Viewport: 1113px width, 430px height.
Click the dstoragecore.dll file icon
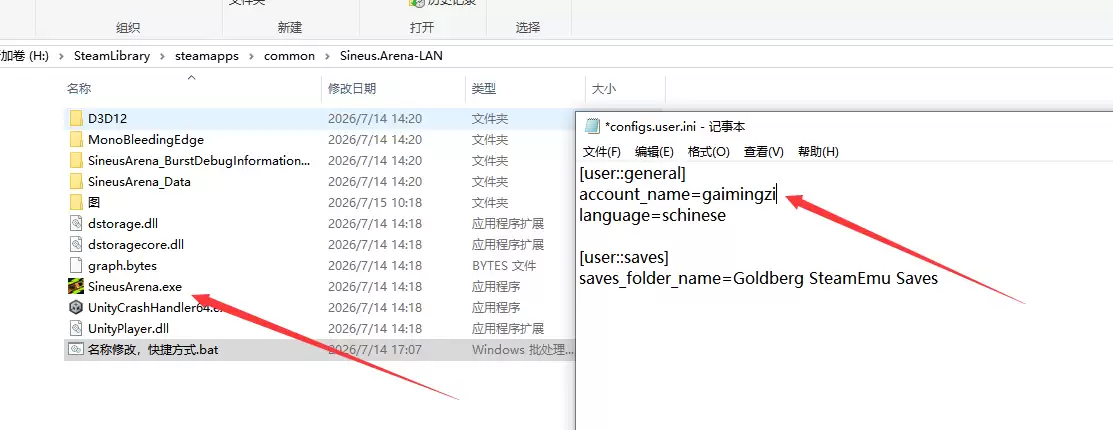pyautogui.click(x=76, y=245)
